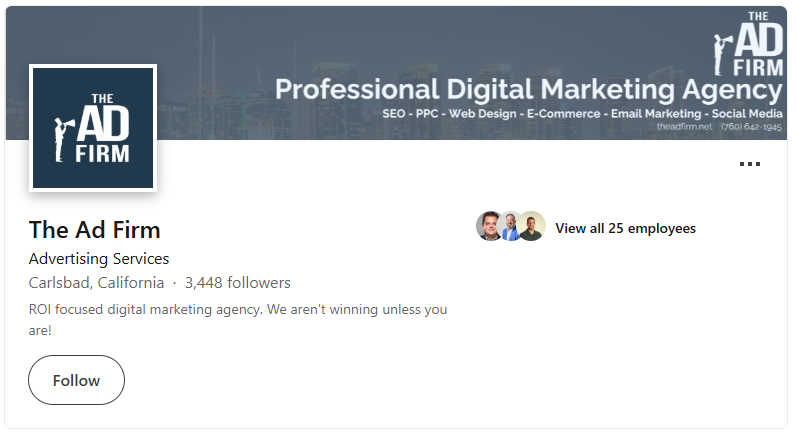
Task: Click the Professional Digital Marketing Agency banner headline
Action: (528, 90)
